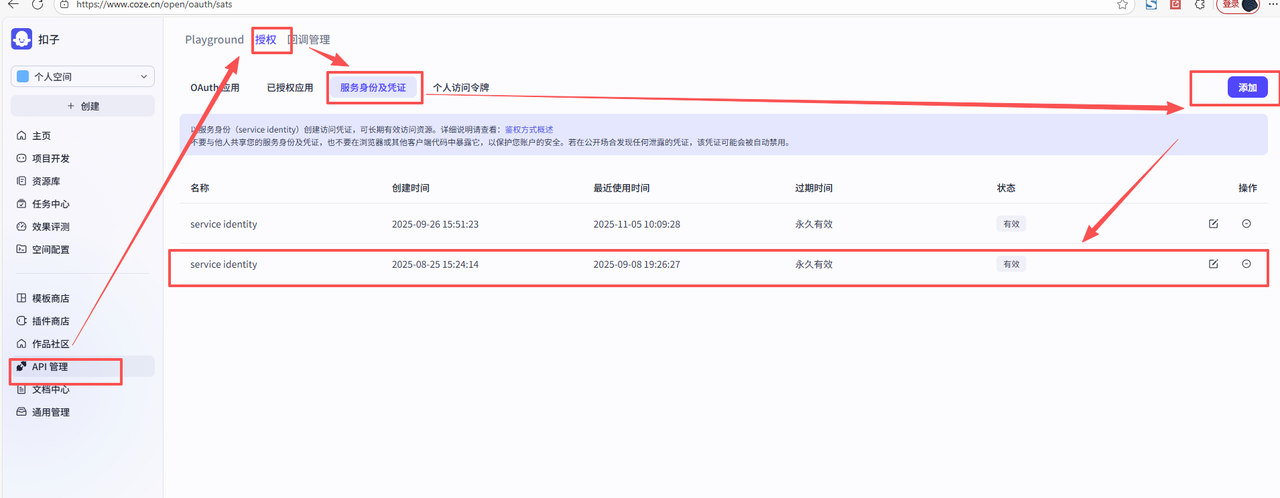Viewport: 1280px width, 498px height.
Task: Click edit icon for 2025-08-25 service identity
Action: pyautogui.click(x=1213, y=264)
